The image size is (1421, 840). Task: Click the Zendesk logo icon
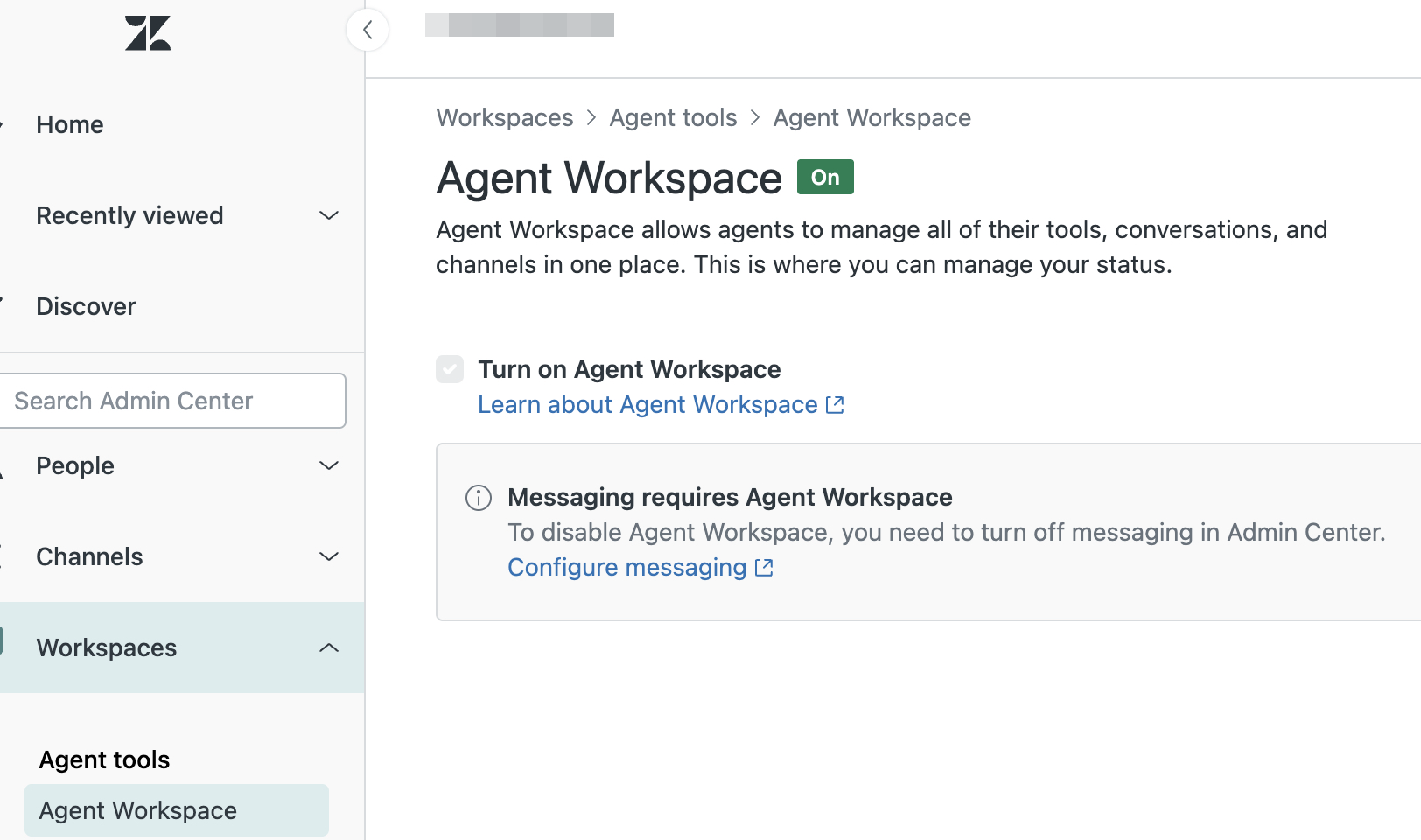(147, 33)
